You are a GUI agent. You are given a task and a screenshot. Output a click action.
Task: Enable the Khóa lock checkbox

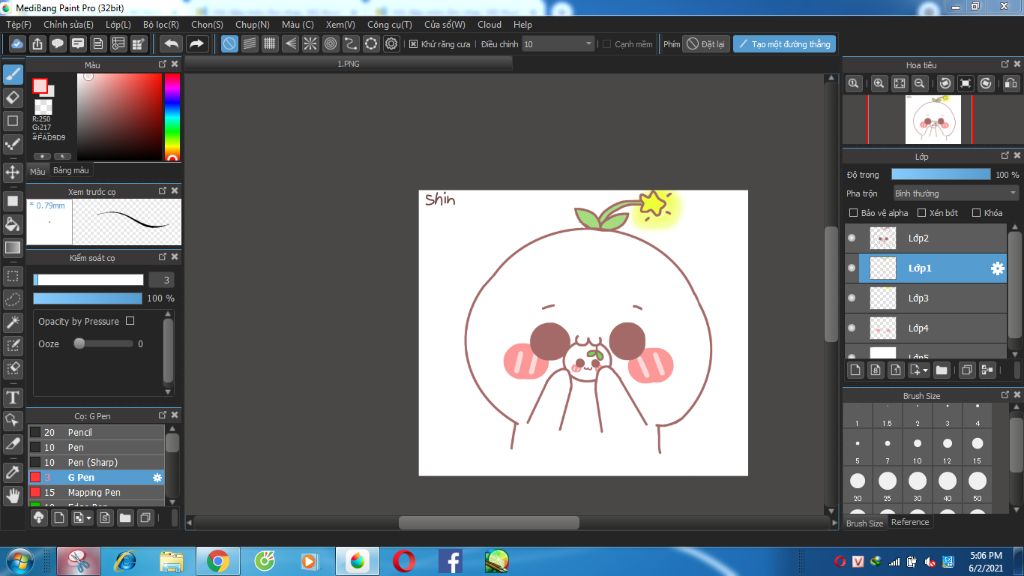click(x=976, y=213)
